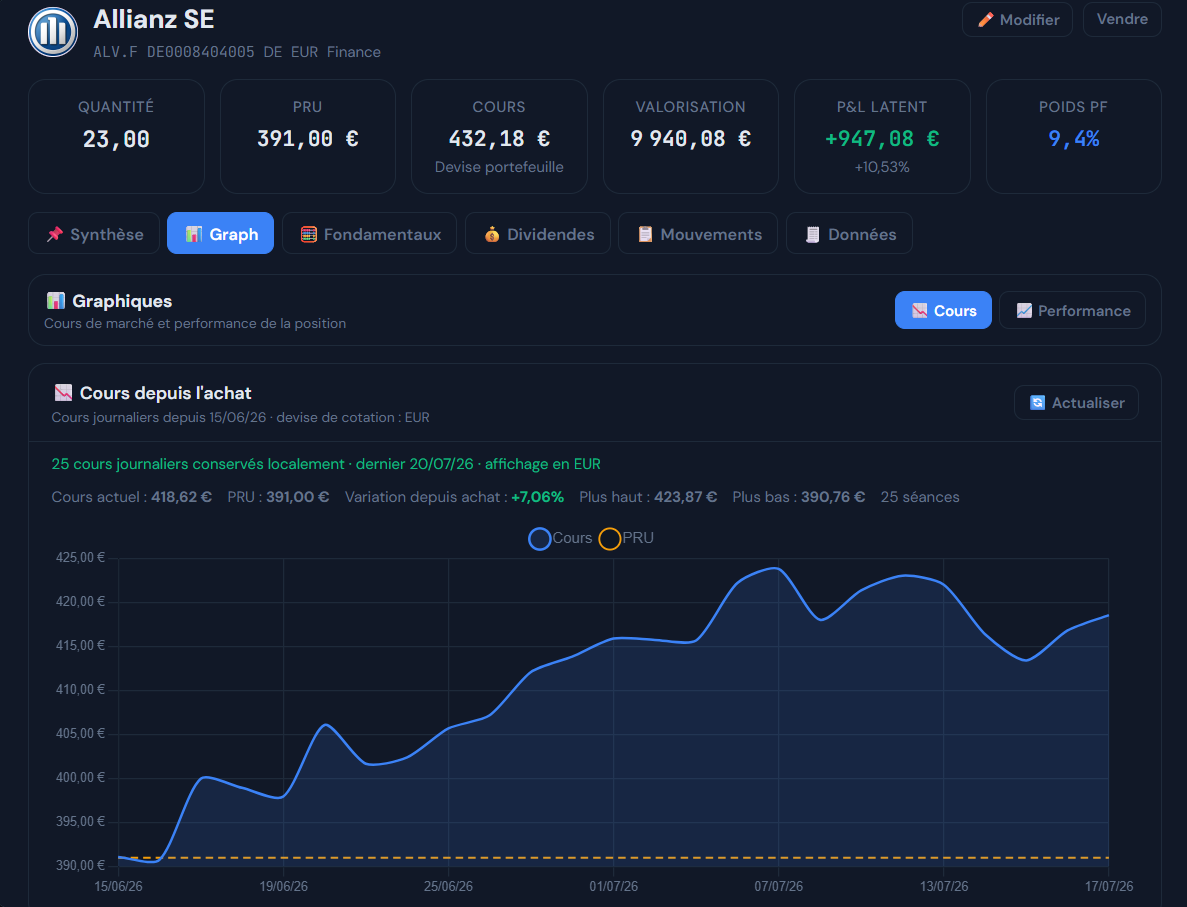The width and height of the screenshot is (1187, 907).
Task: Click the rising chart icon in Performance button
Action: pyautogui.click(x=1024, y=310)
